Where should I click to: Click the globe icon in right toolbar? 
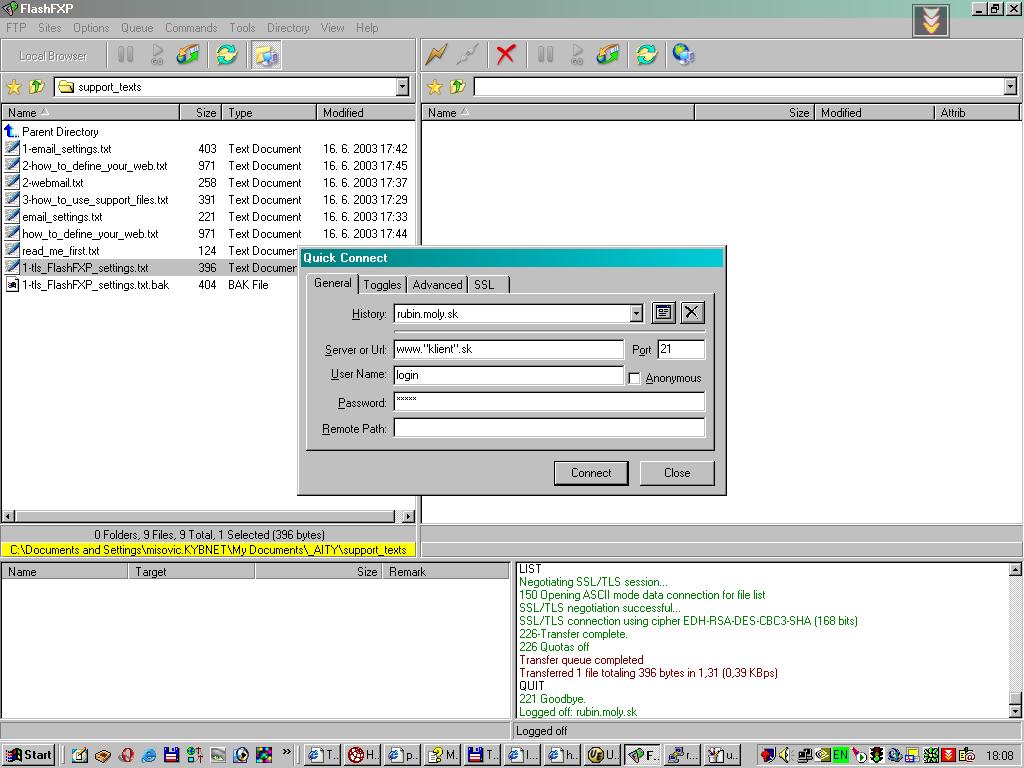[684, 55]
